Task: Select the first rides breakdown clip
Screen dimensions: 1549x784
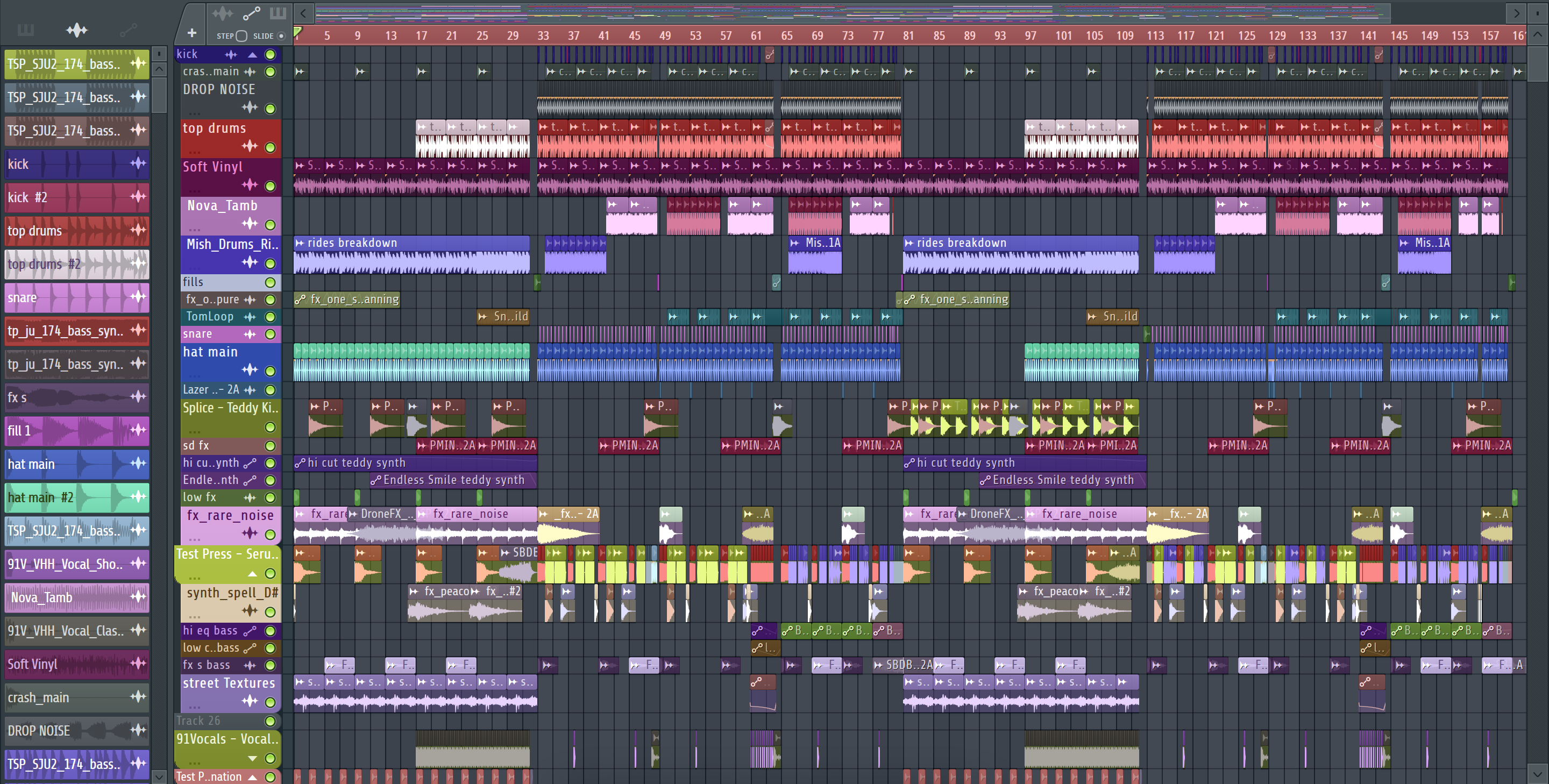Action: (411, 255)
